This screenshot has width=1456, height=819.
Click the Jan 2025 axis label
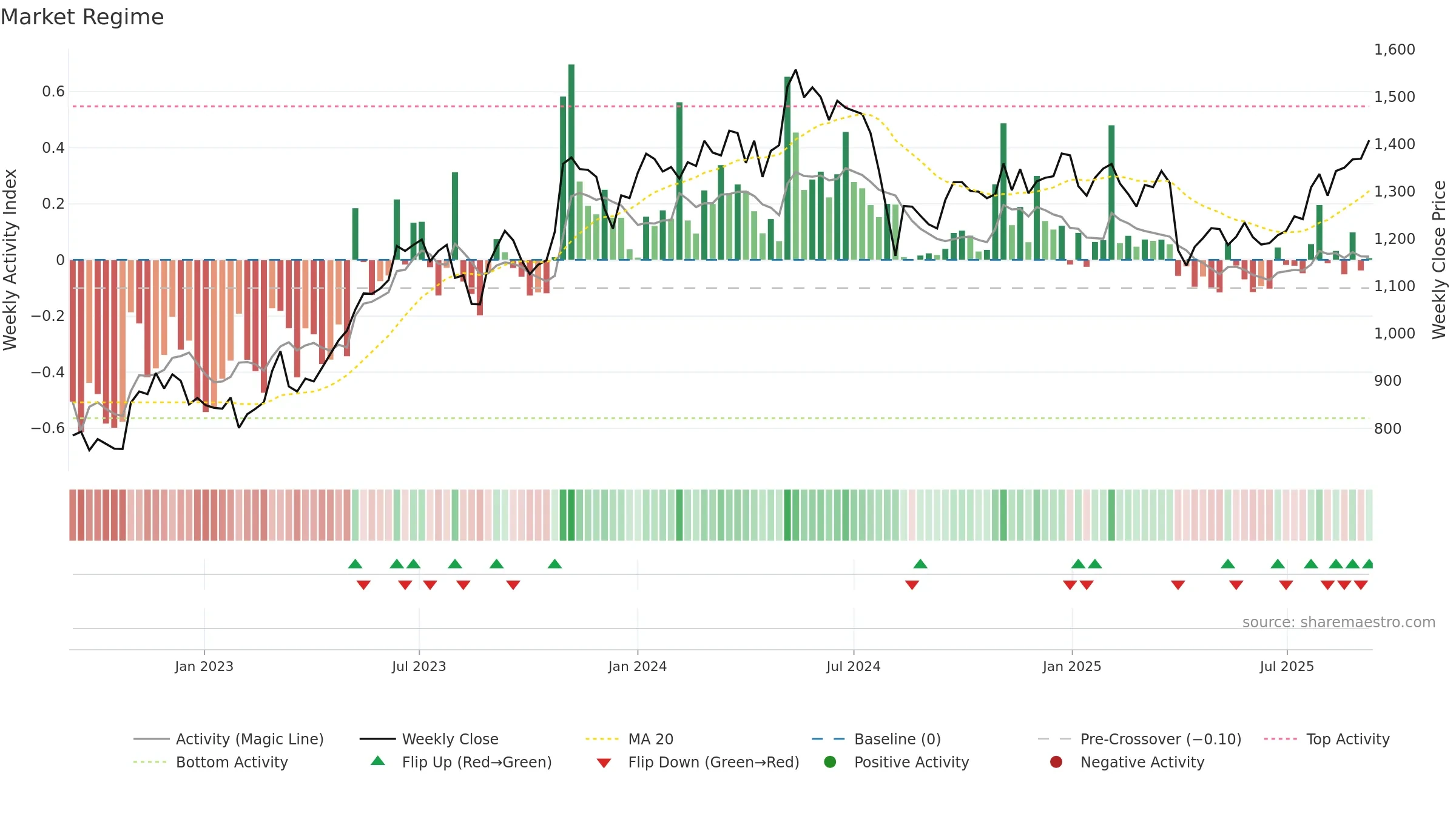pyautogui.click(x=1072, y=667)
